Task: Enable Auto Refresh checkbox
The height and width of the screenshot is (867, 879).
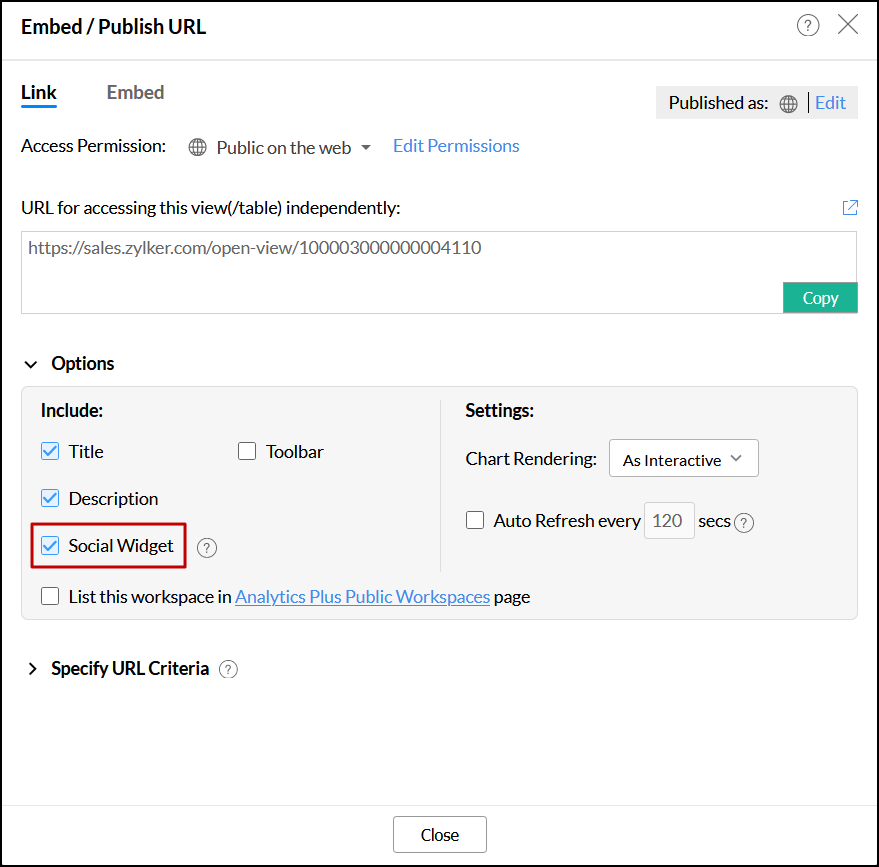Action: point(475,520)
